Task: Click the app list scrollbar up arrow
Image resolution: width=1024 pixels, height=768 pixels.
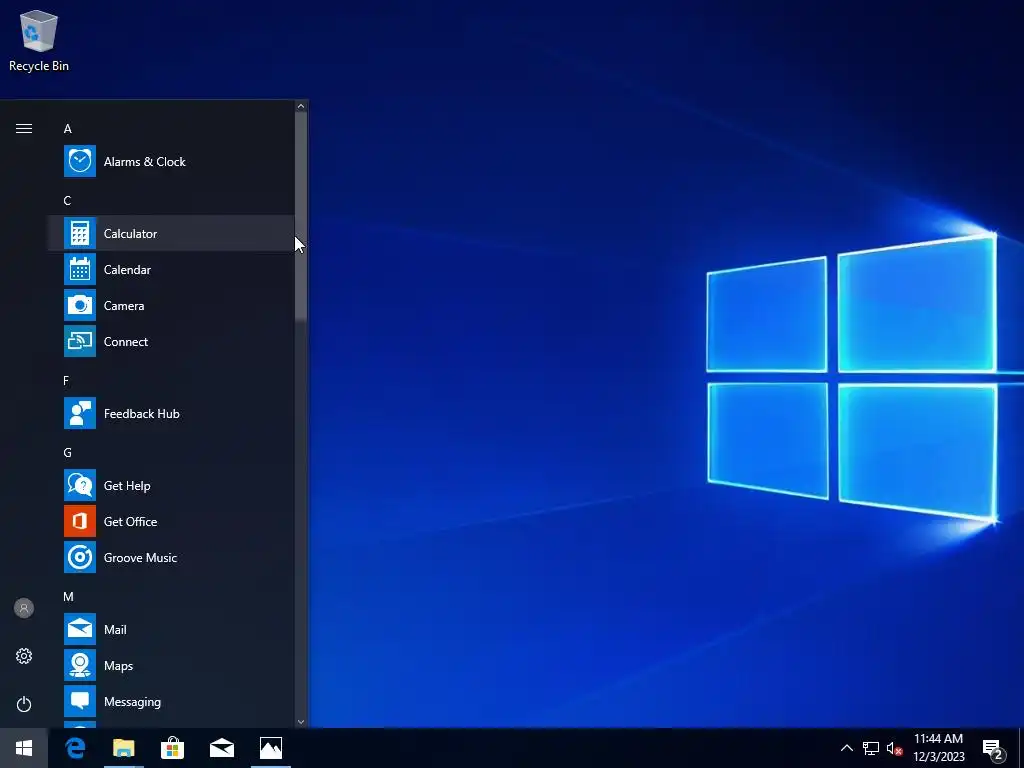Action: click(x=301, y=106)
